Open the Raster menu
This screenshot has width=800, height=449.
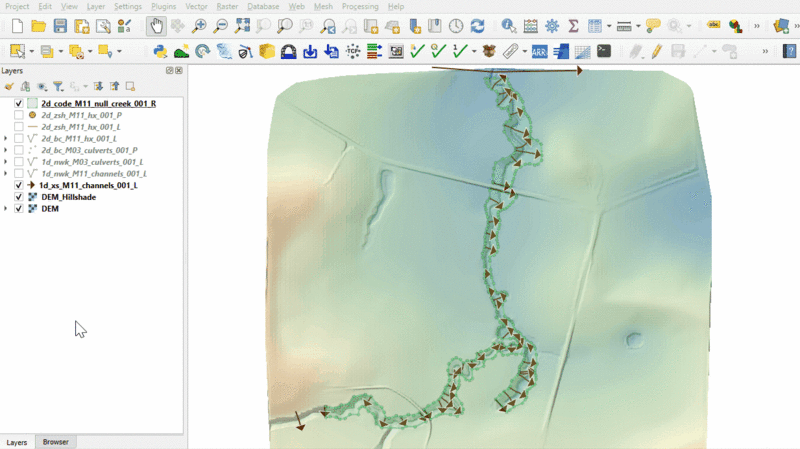click(226, 6)
